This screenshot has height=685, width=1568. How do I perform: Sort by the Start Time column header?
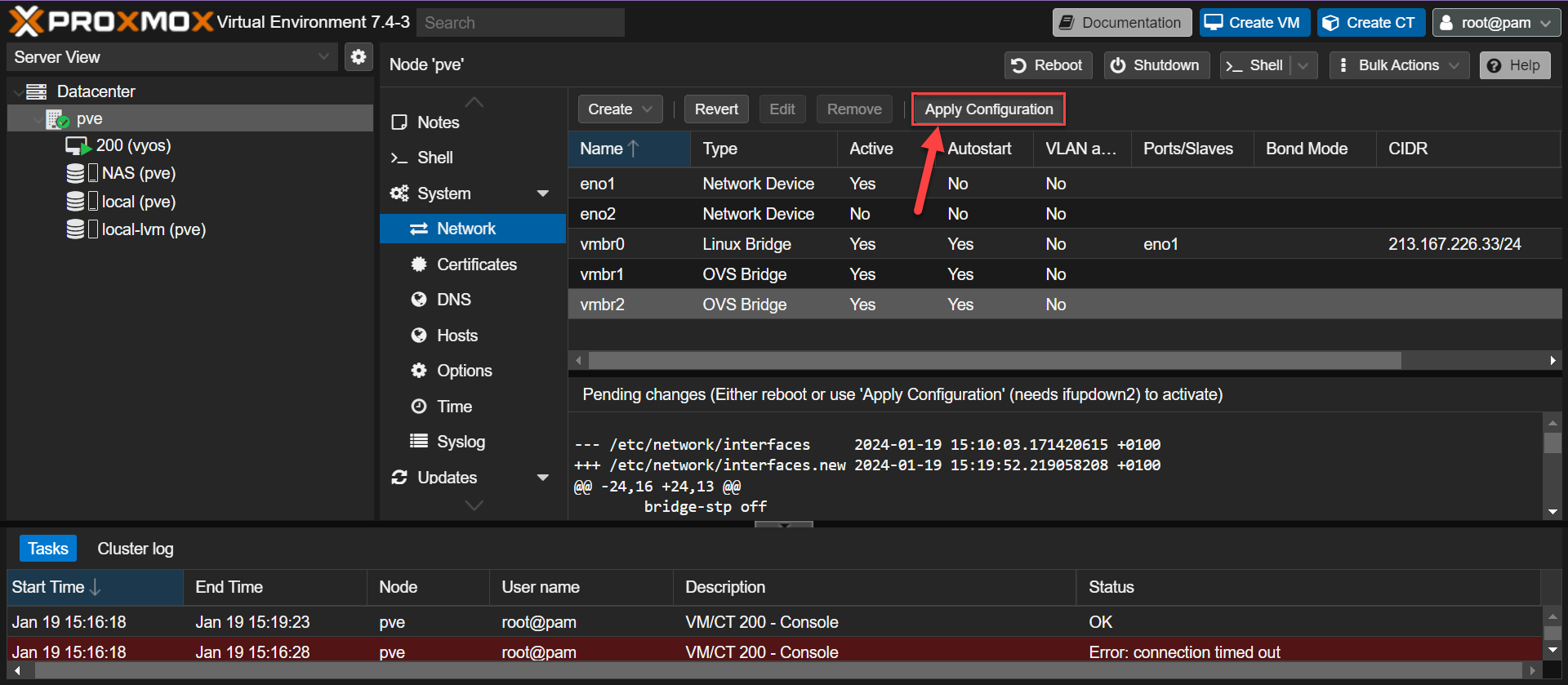point(95,587)
